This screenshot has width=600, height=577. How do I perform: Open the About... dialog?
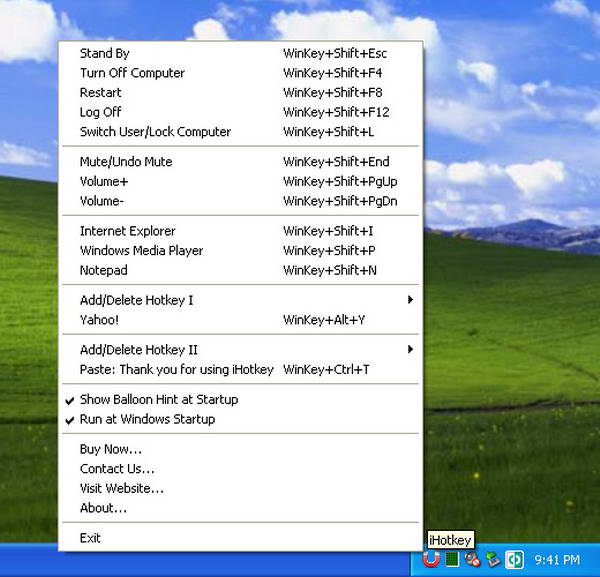click(x=240, y=508)
